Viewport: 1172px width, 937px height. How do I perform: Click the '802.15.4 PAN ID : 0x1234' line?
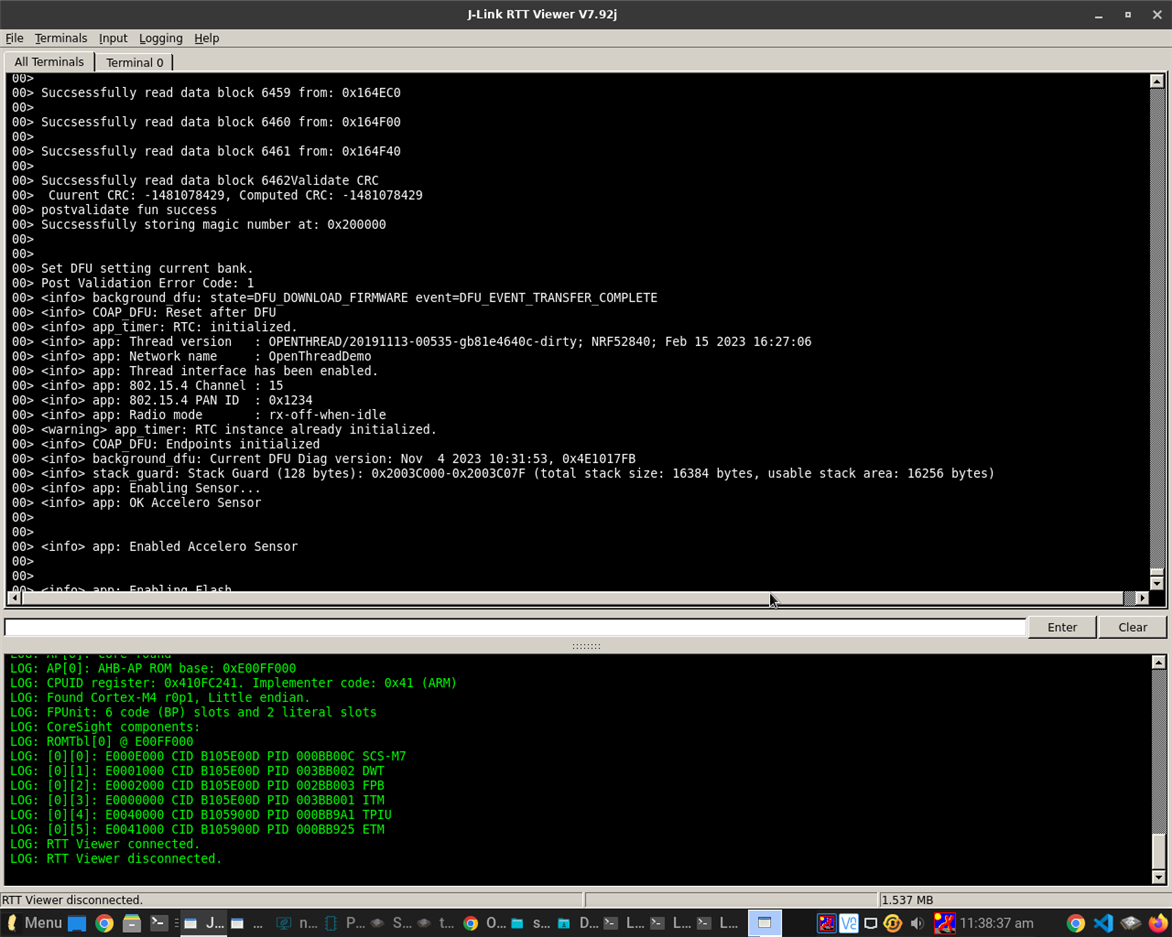point(176,401)
